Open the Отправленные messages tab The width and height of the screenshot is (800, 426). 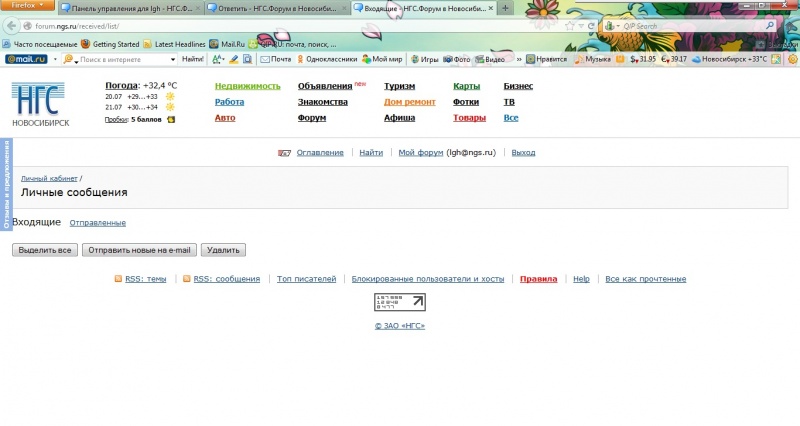[98, 223]
